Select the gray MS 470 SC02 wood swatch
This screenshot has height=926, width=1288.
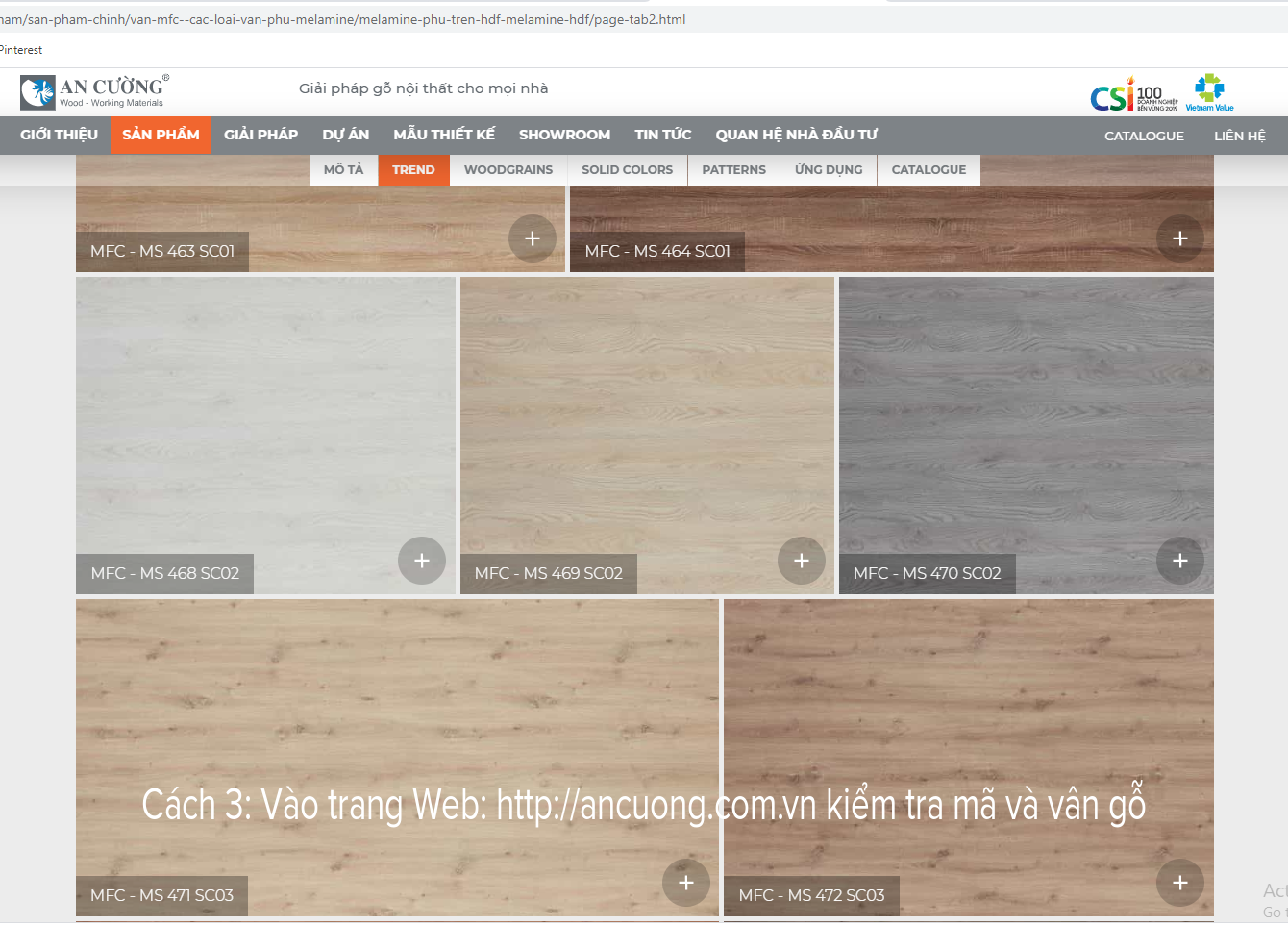1026,413
